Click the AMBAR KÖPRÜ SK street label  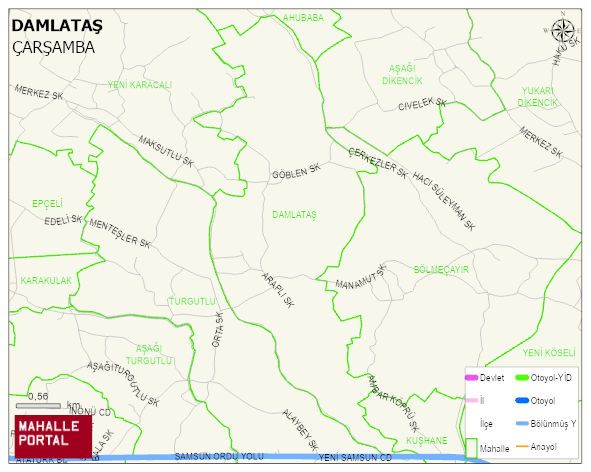[393, 403]
